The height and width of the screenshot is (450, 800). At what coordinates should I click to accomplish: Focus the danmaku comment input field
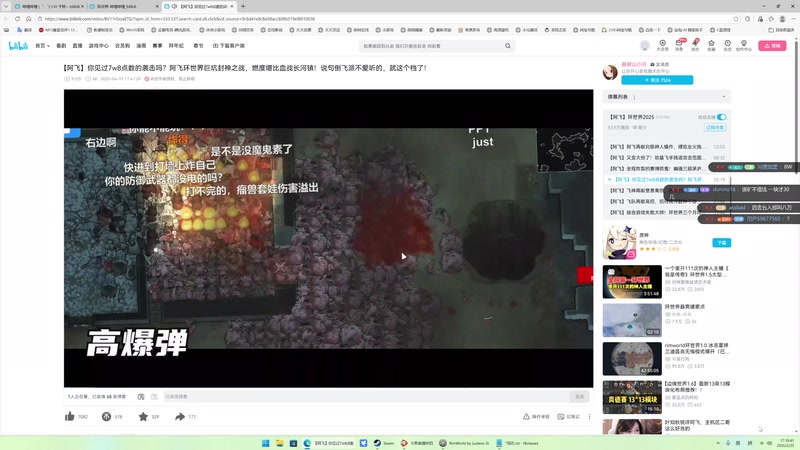pos(366,396)
